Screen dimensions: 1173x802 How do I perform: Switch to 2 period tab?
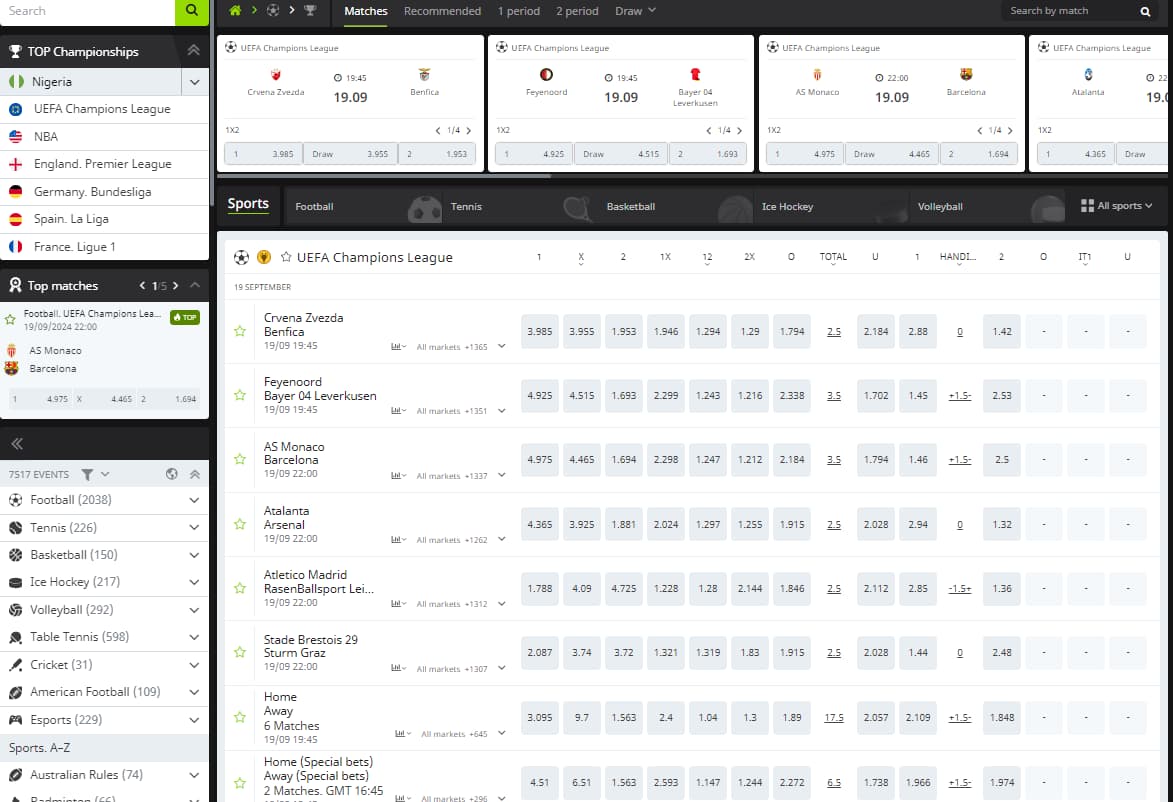click(577, 11)
